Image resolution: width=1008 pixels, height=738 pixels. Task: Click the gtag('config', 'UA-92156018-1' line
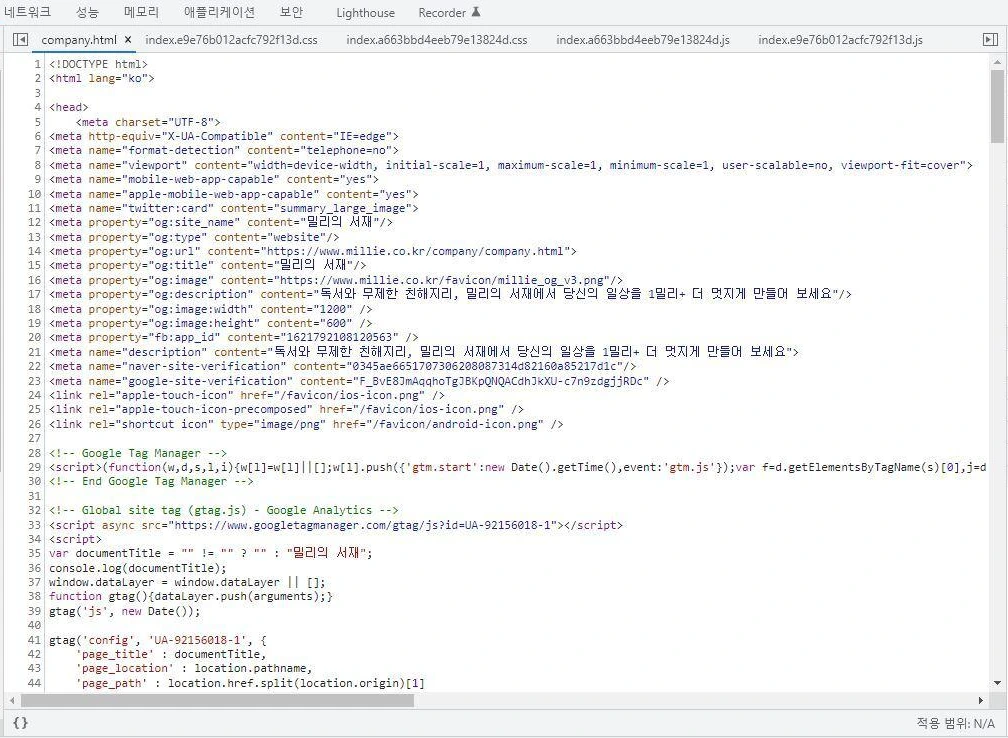coord(158,640)
